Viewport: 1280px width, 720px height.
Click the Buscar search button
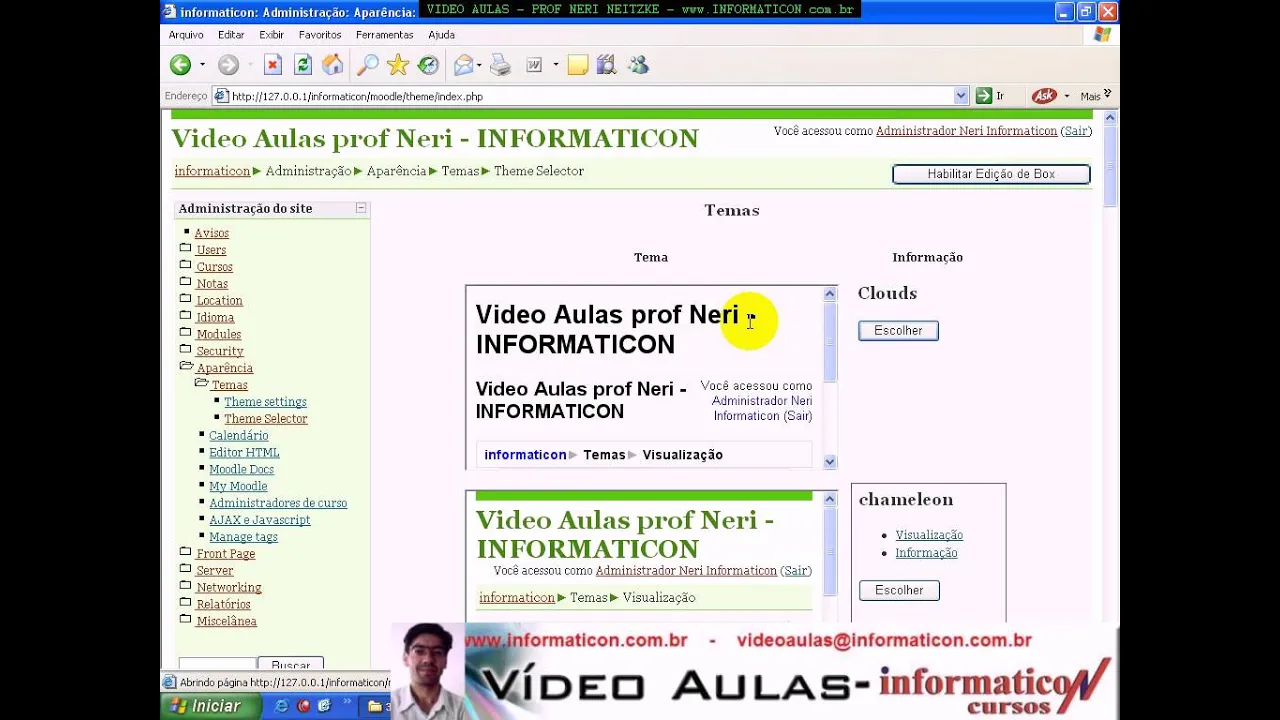coord(290,665)
